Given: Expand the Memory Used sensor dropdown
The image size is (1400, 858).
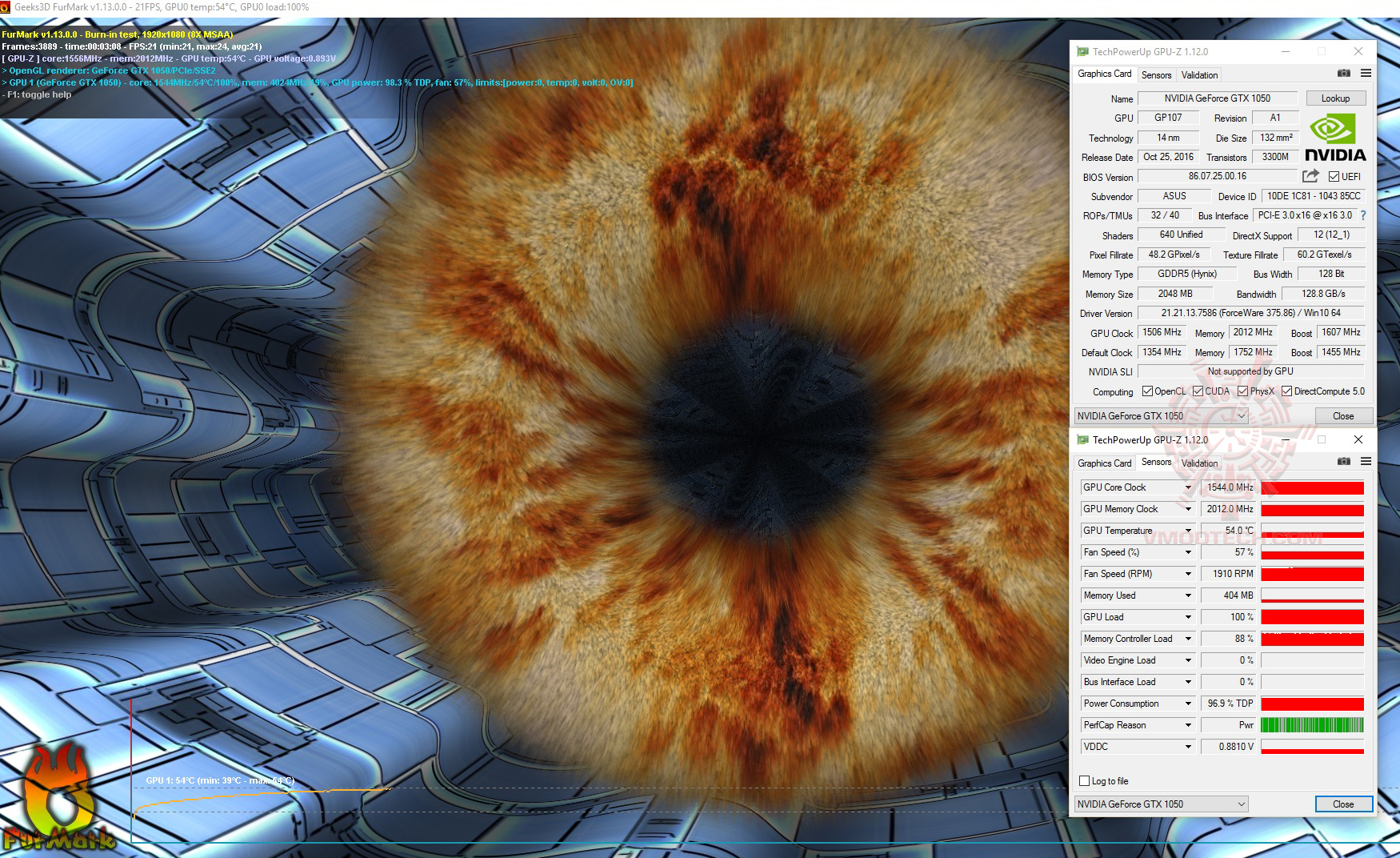Looking at the screenshot, I should (x=1188, y=595).
